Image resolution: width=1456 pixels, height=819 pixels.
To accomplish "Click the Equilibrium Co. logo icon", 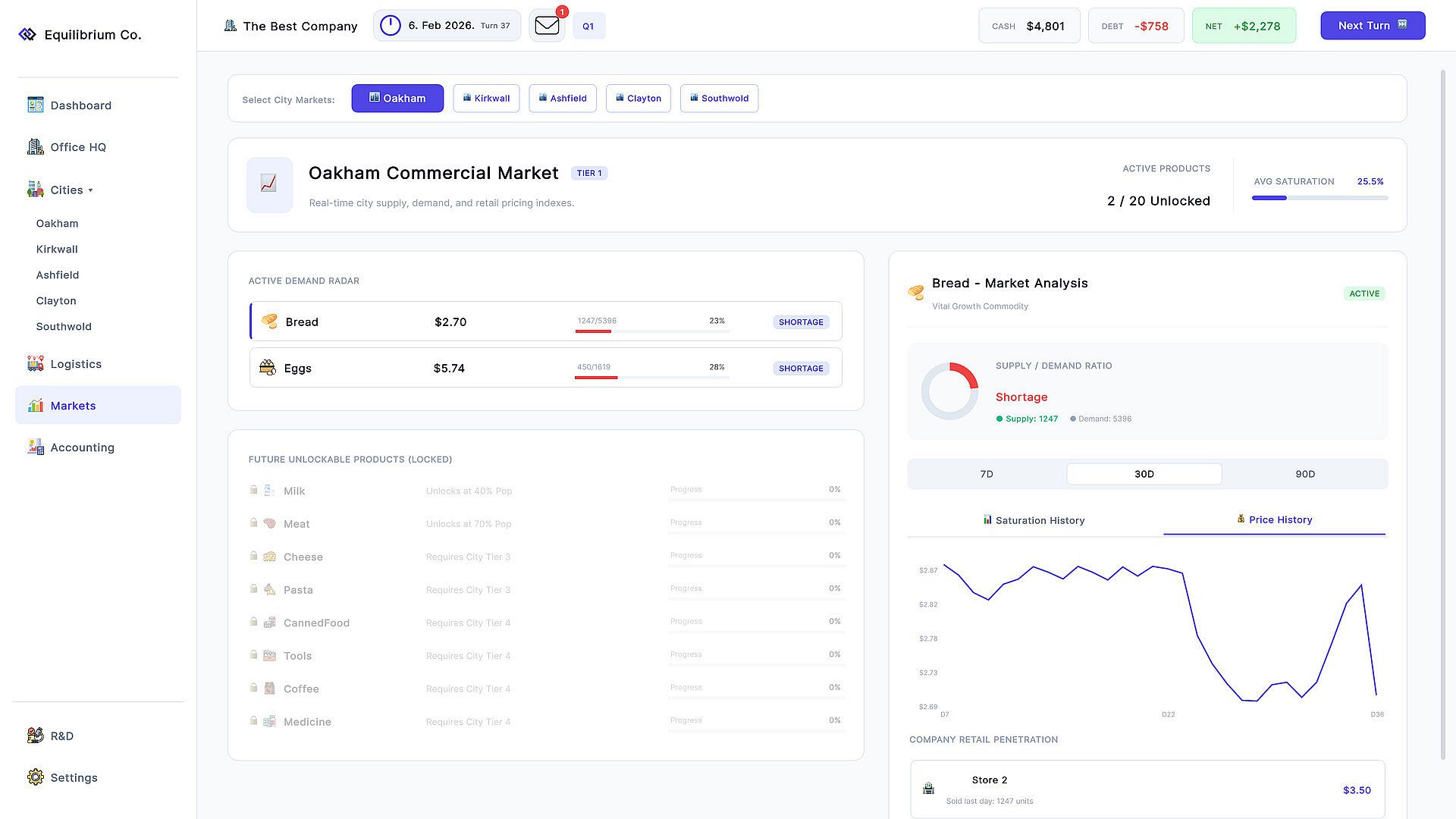I will [27, 34].
